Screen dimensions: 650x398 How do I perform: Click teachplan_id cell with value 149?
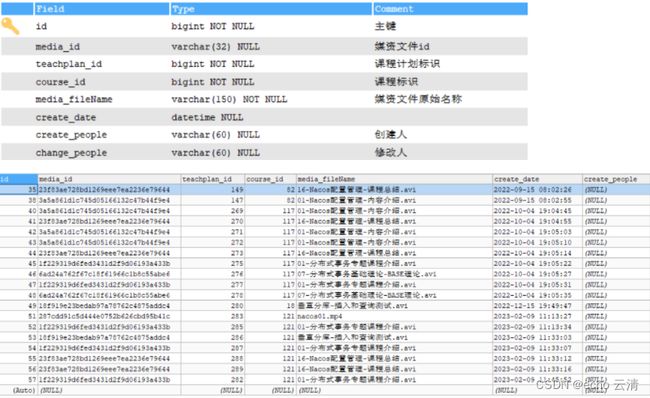point(213,189)
